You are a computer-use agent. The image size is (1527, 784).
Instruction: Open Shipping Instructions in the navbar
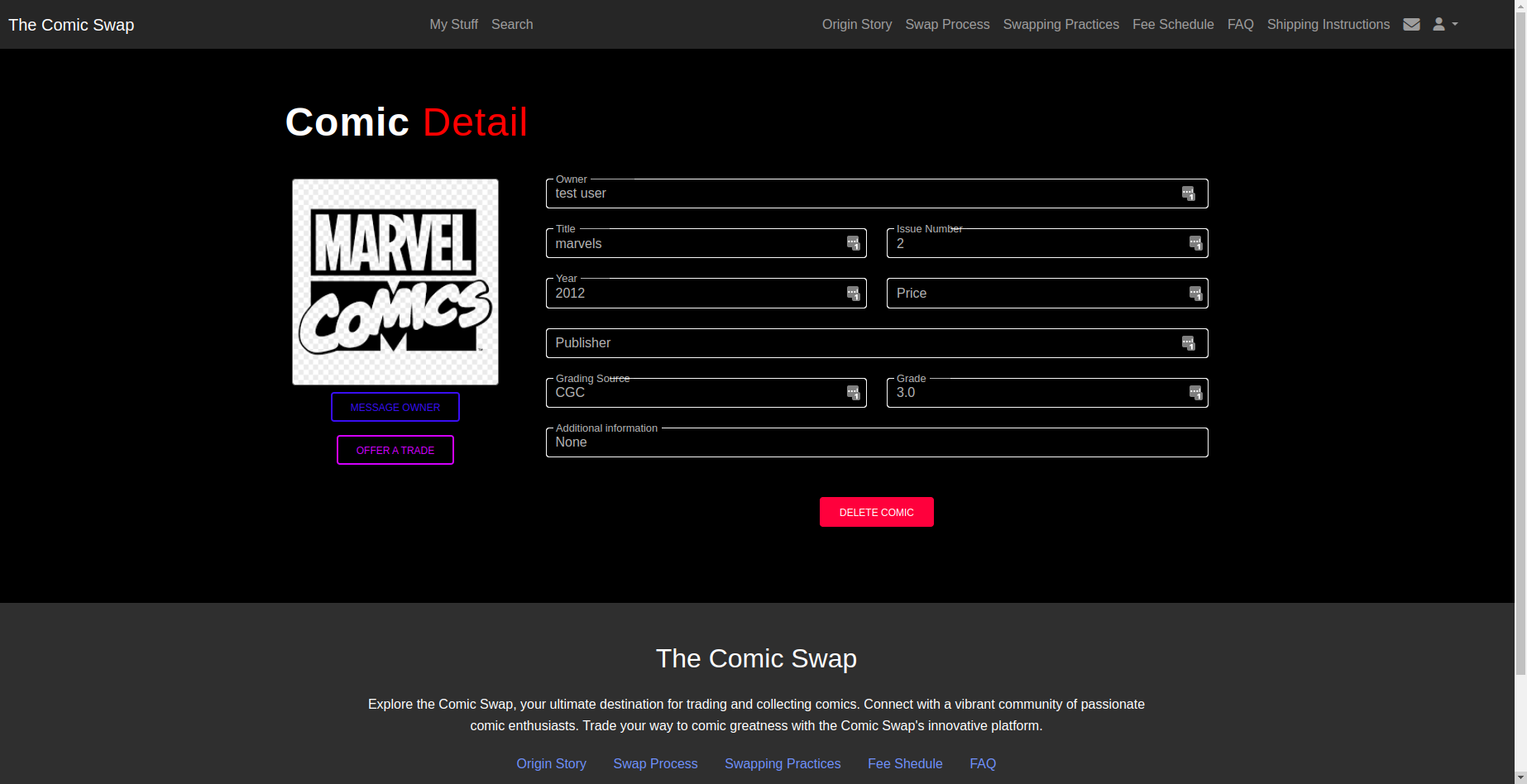point(1328,25)
